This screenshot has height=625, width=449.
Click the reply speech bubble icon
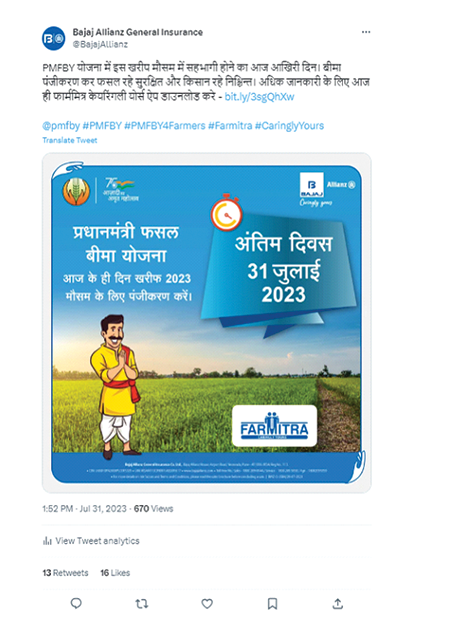point(76,603)
